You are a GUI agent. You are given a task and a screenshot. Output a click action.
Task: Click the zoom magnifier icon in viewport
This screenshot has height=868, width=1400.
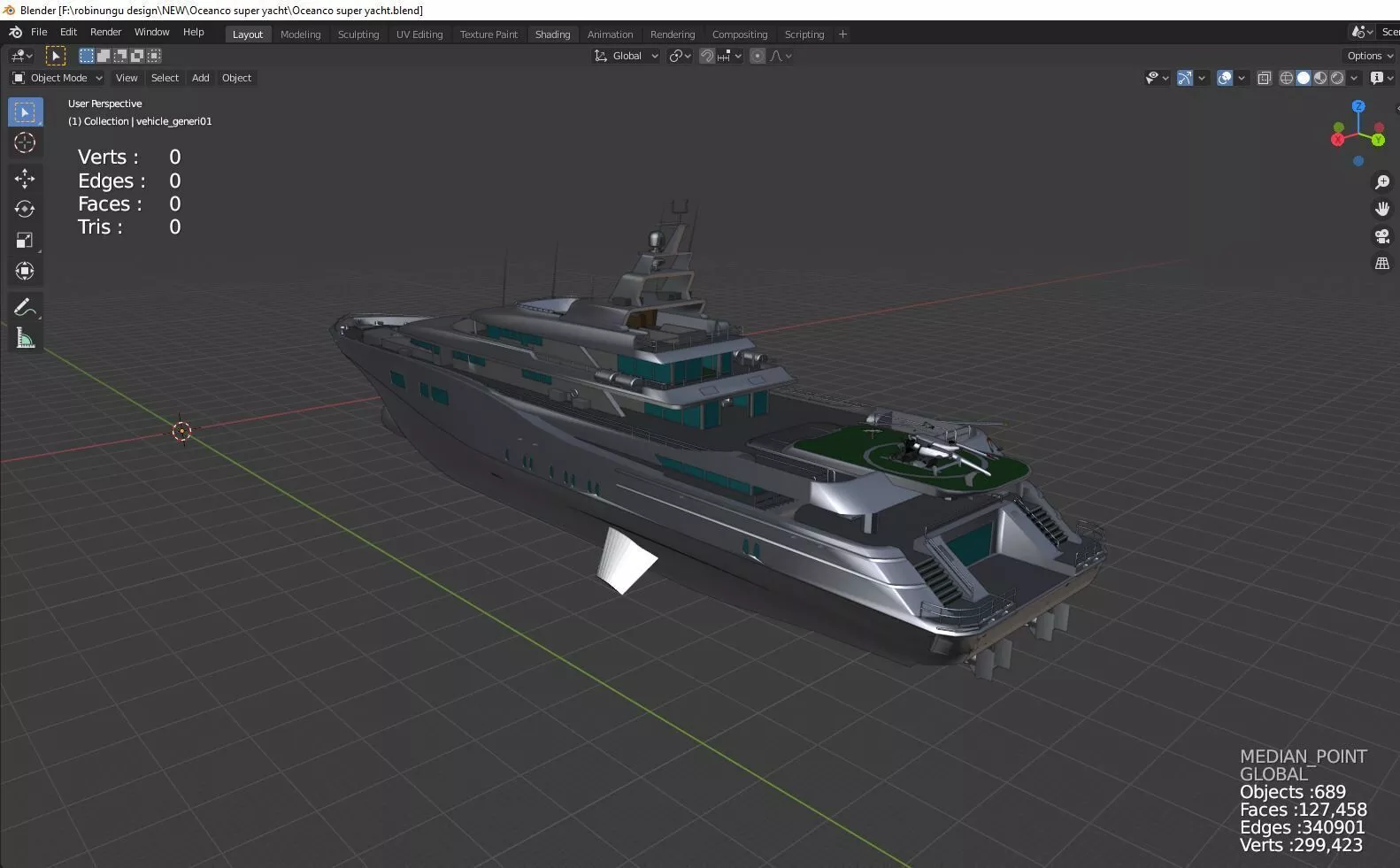(x=1381, y=182)
